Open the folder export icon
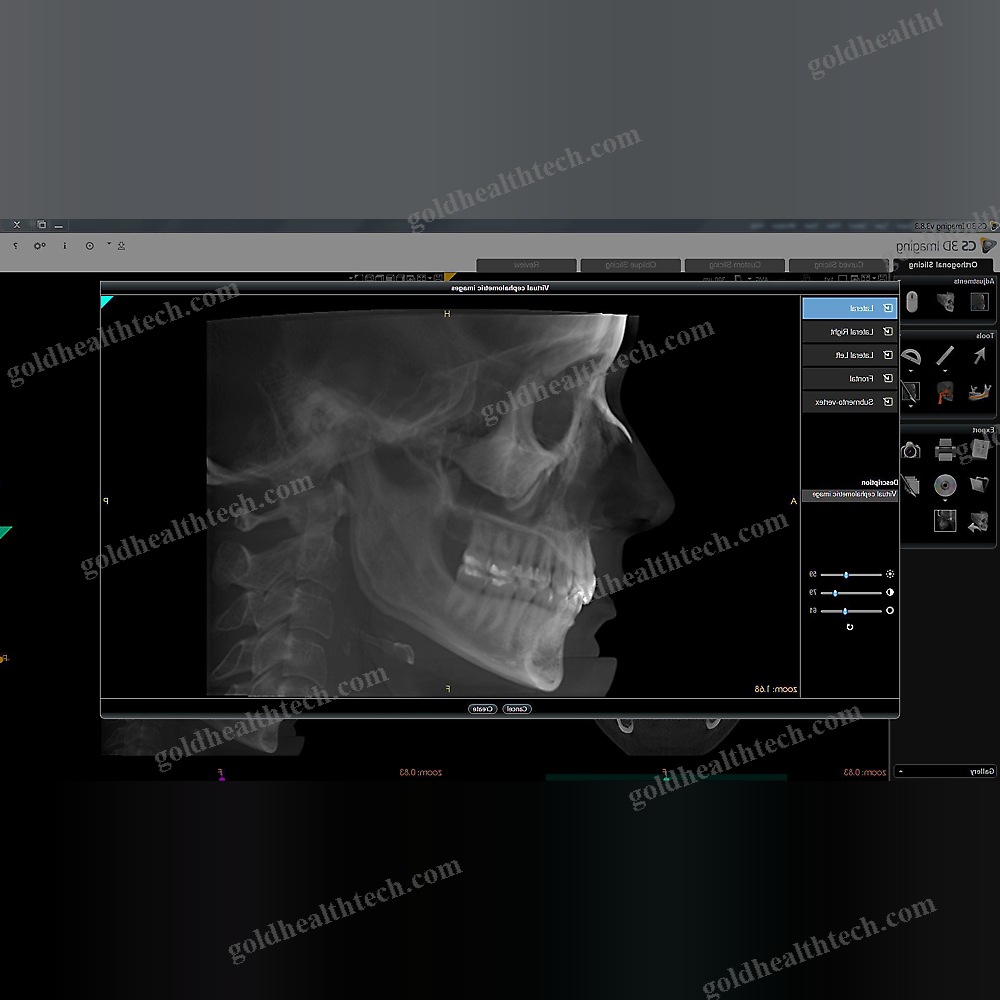The width and height of the screenshot is (1000, 1000). tap(979, 485)
